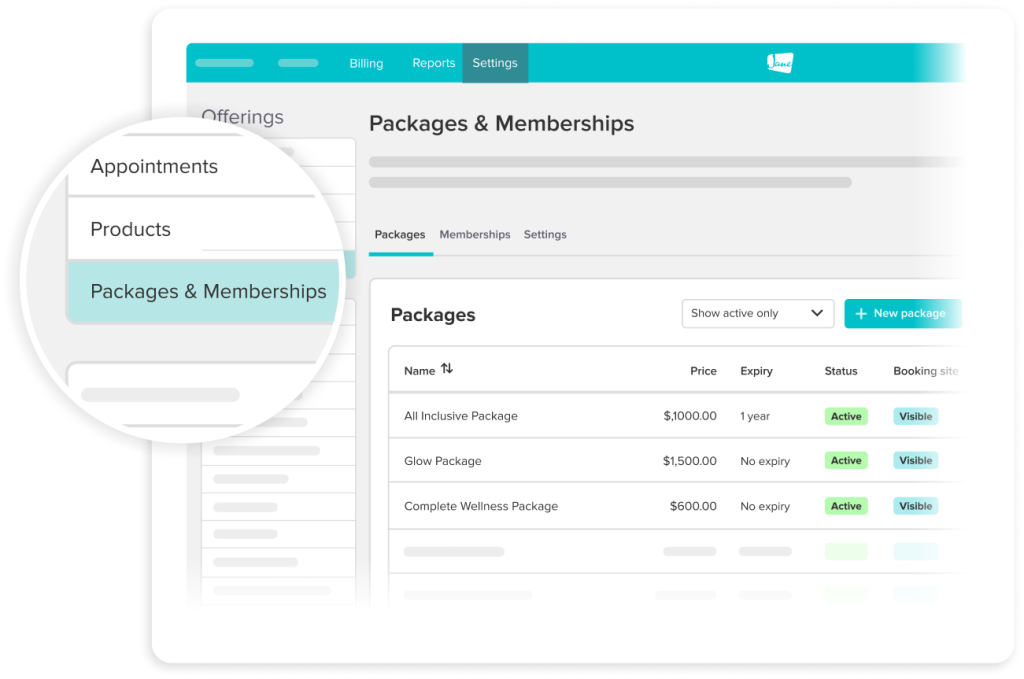Open the All Inclusive Package row
Image resolution: width=1024 pixels, height=679 pixels.
[x=461, y=415]
